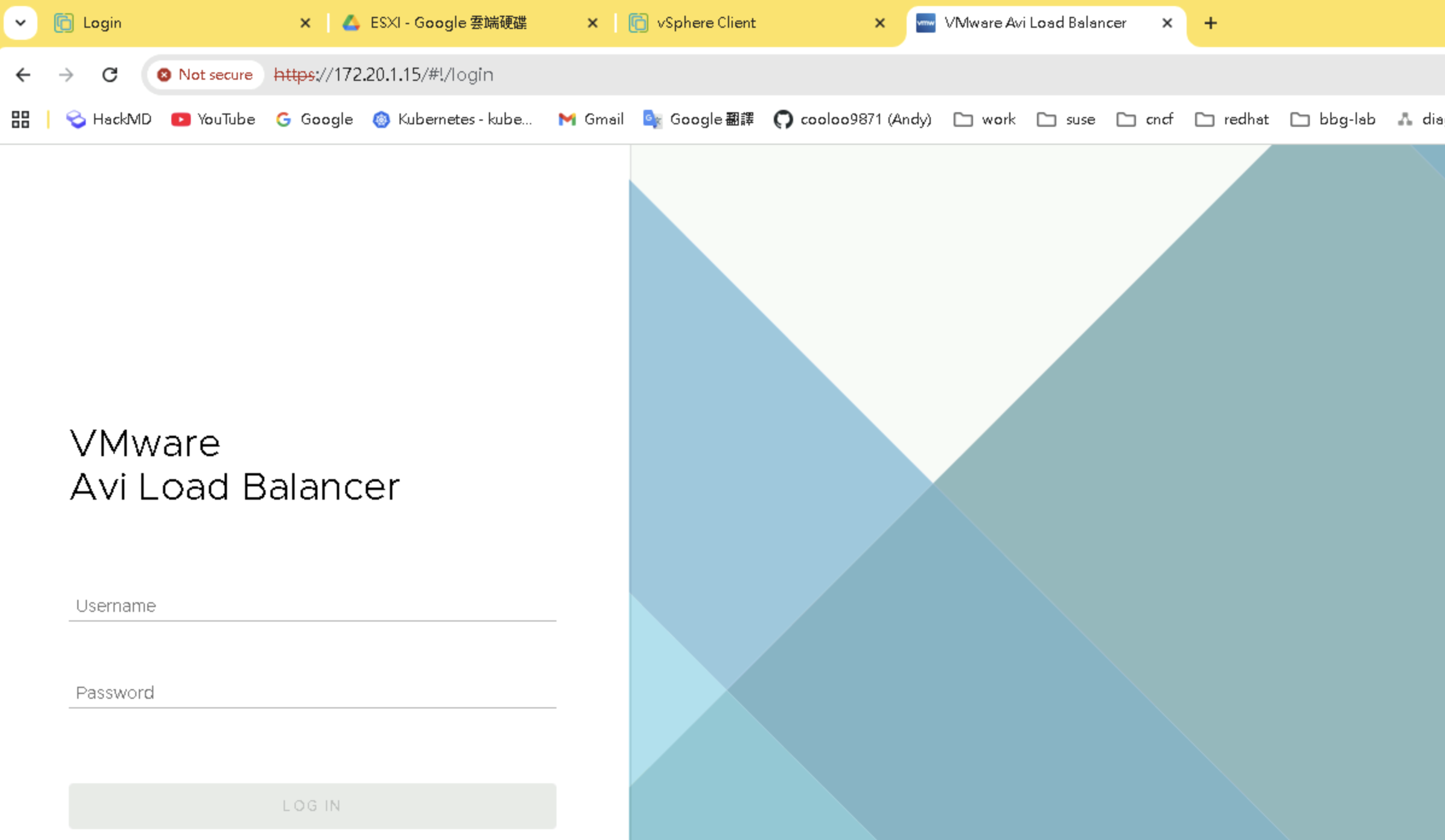Open the cooloo9871 (Andy) GitHub bookmark
The width and height of the screenshot is (1445, 840).
tap(852, 119)
